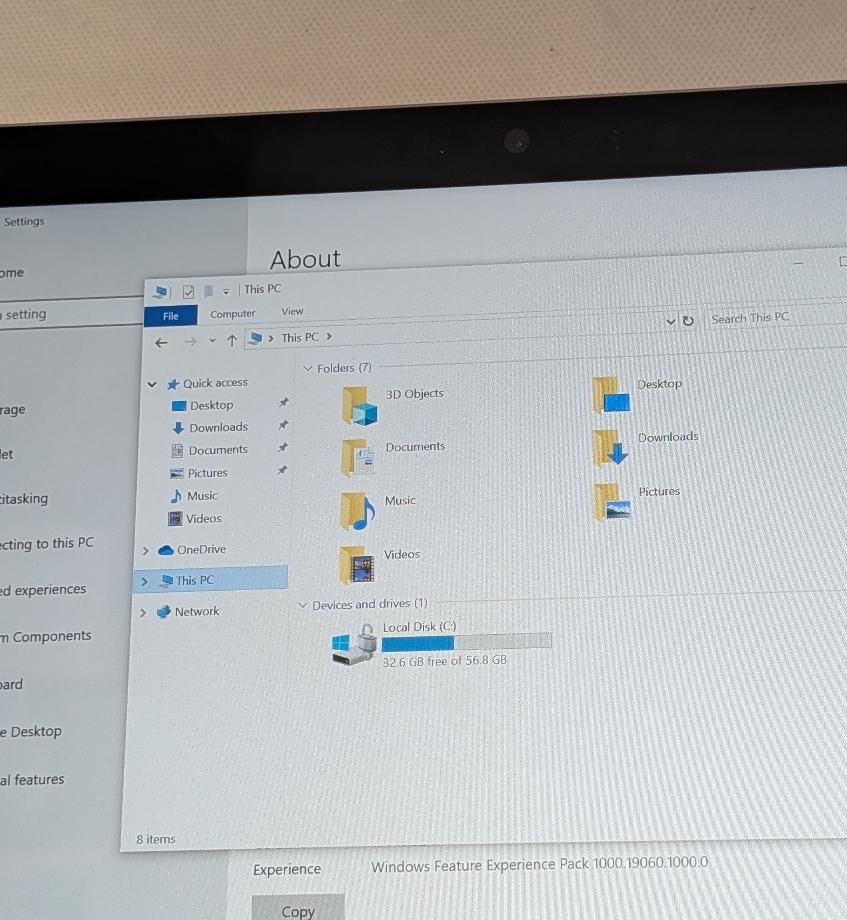Open the Downloads folder icon in Folders
The height and width of the screenshot is (920, 847).
point(610,448)
